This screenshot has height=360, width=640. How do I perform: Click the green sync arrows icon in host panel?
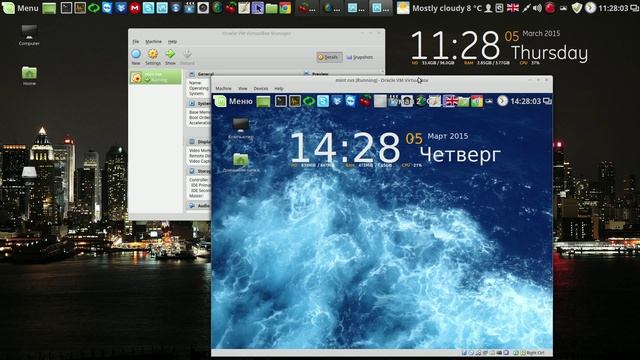(x=93, y=8)
